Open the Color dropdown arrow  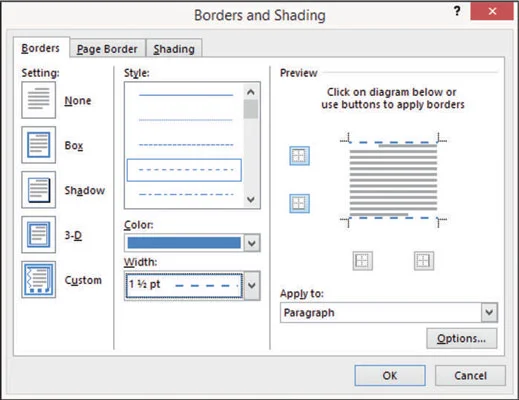pos(252,243)
